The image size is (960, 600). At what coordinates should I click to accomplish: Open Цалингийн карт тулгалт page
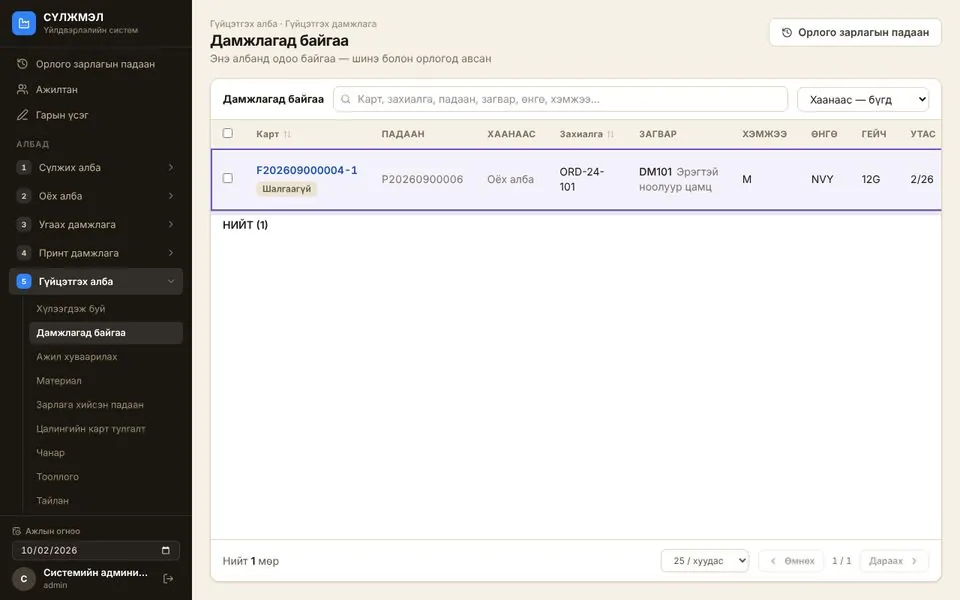pos(106,429)
